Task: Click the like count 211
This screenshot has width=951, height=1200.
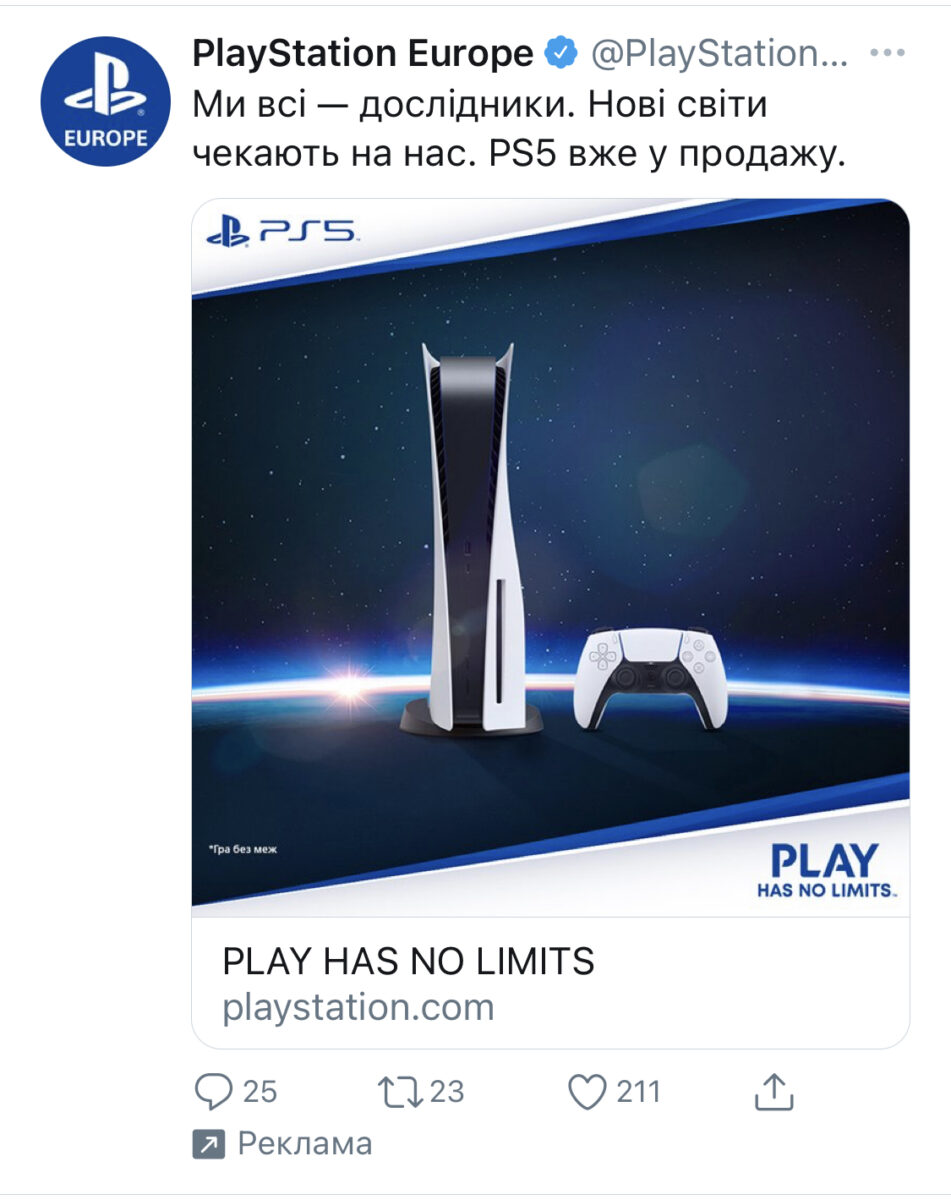Action: click(638, 1092)
